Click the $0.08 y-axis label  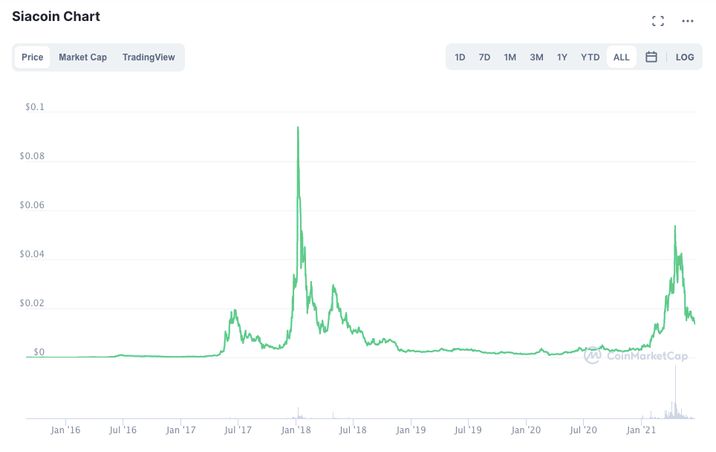pyautogui.click(x=32, y=156)
